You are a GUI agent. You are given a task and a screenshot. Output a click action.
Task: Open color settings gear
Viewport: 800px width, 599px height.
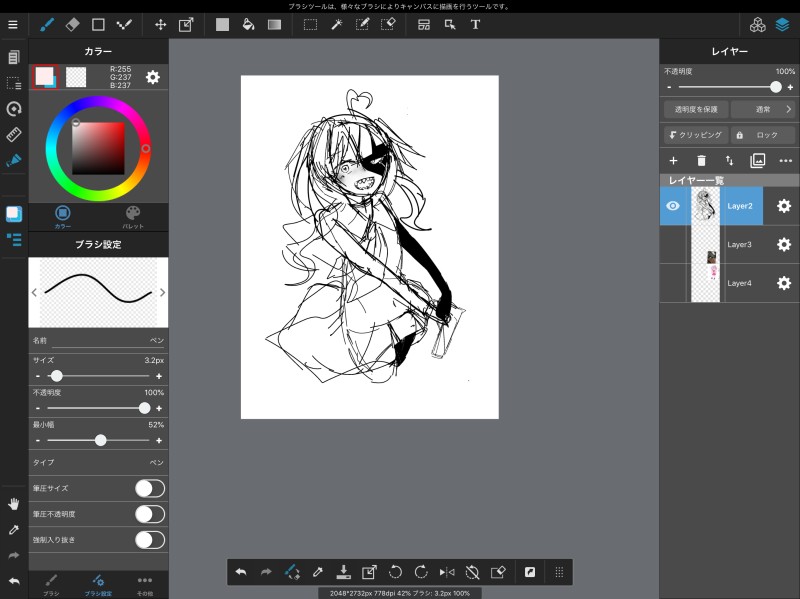(x=153, y=77)
